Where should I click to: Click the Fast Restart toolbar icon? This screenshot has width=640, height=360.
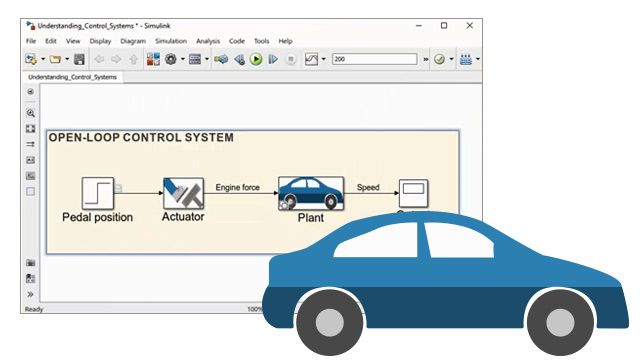pos(221,60)
